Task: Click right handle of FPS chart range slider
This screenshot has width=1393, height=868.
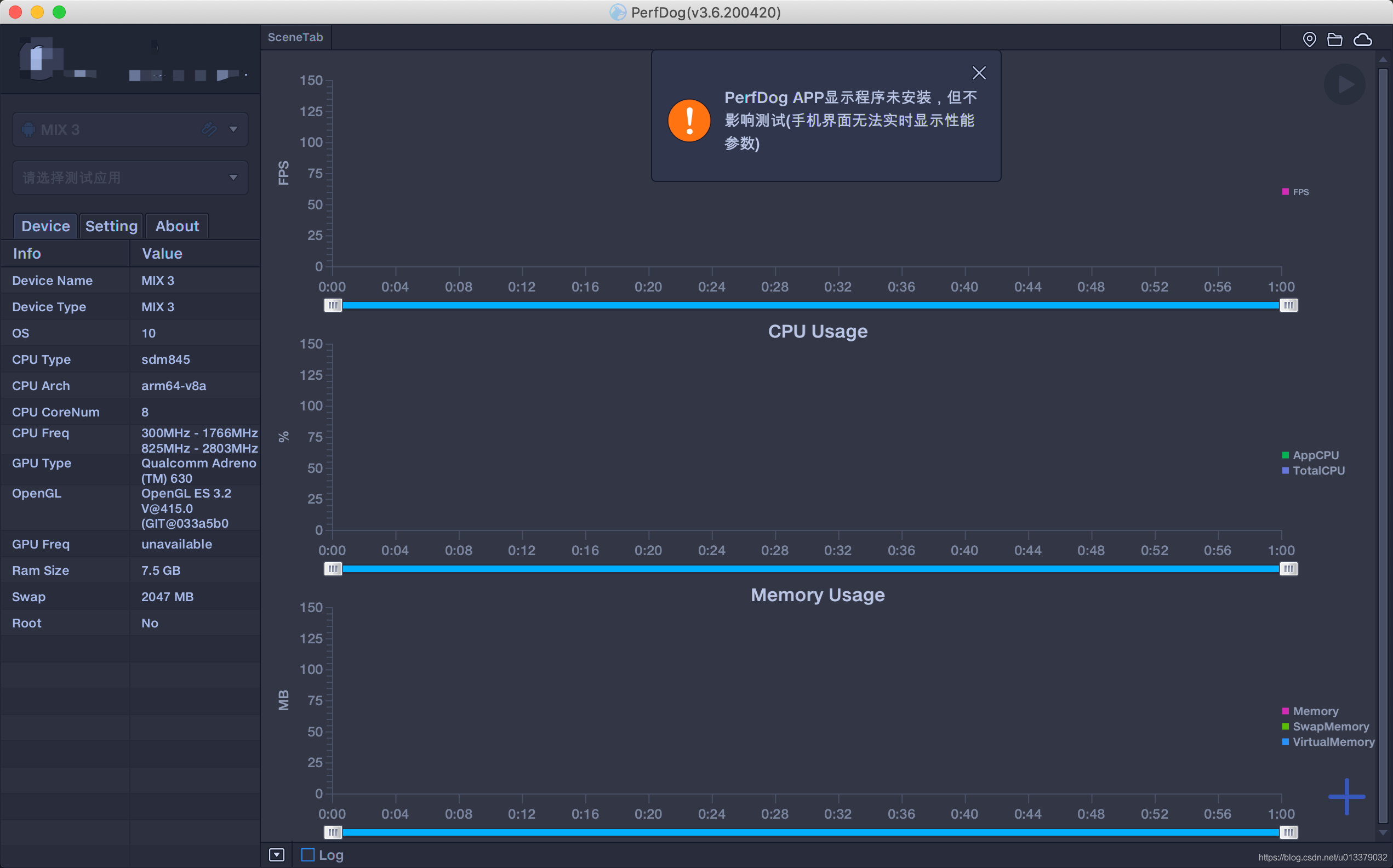Action: 1288,305
